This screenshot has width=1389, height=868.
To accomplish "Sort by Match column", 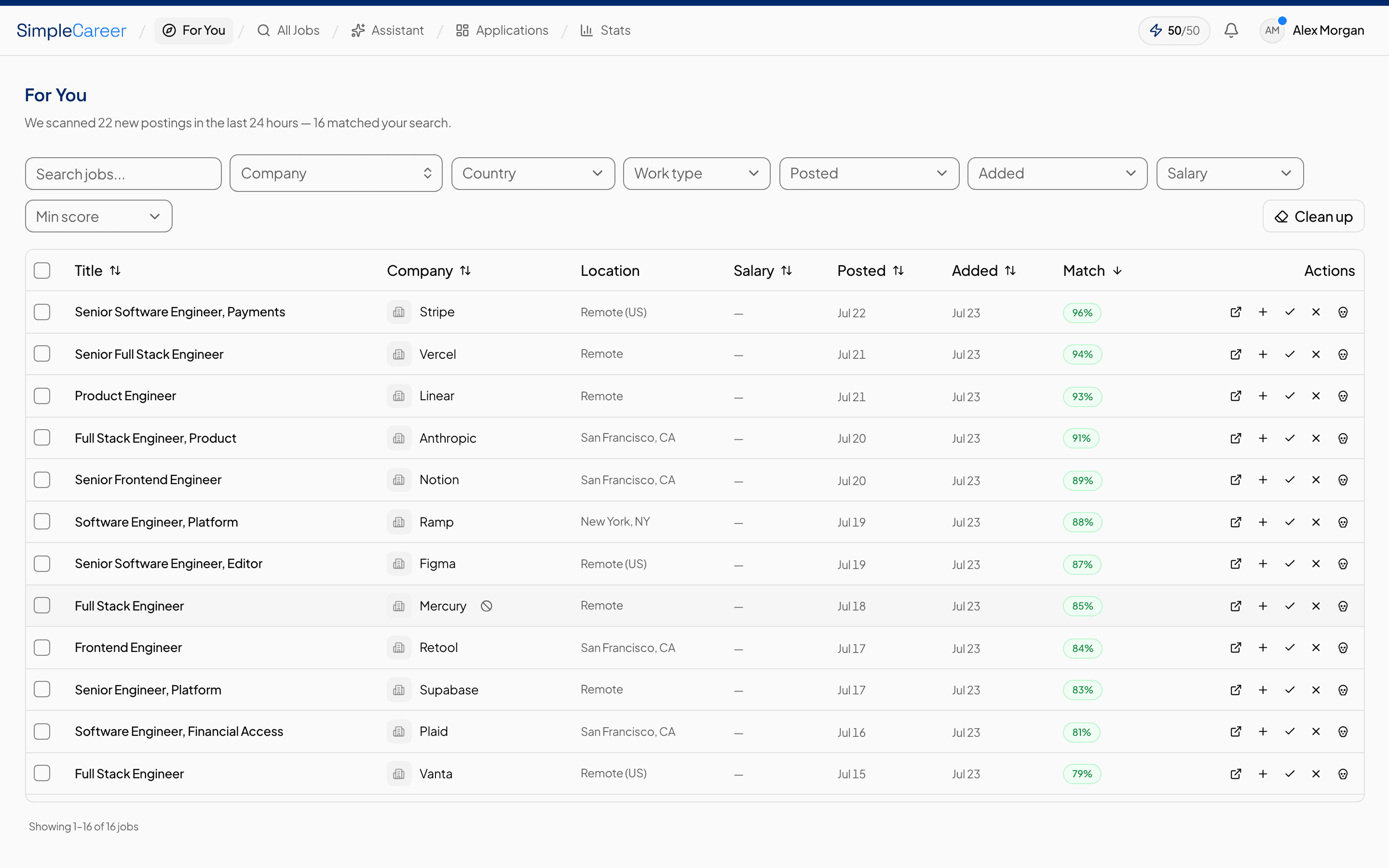I will pyautogui.click(x=1092, y=271).
